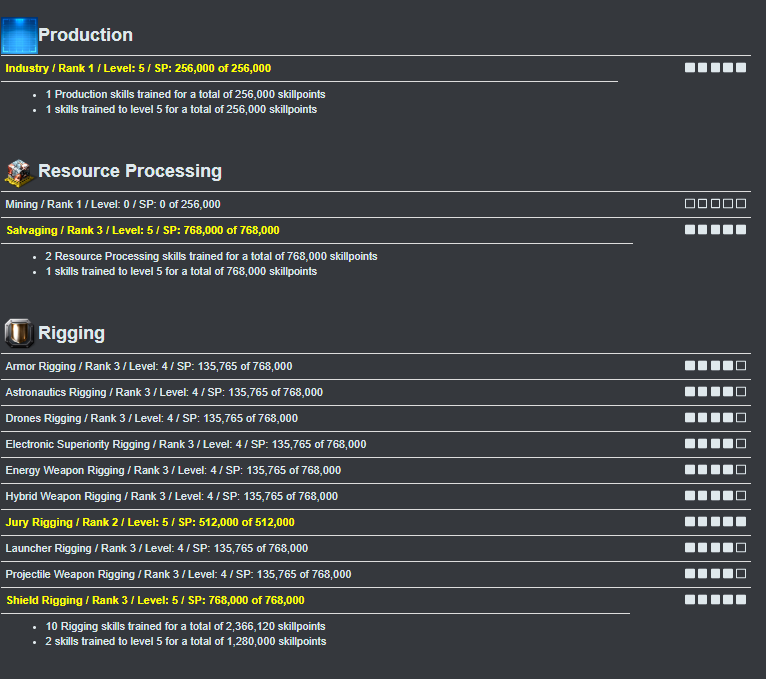The height and width of the screenshot is (679, 766).
Task: Click the Rigging category icon
Action: point(19,333)
